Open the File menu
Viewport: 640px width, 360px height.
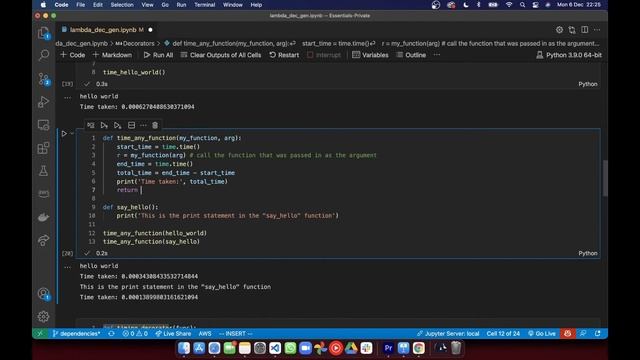(x=81, y=5)
